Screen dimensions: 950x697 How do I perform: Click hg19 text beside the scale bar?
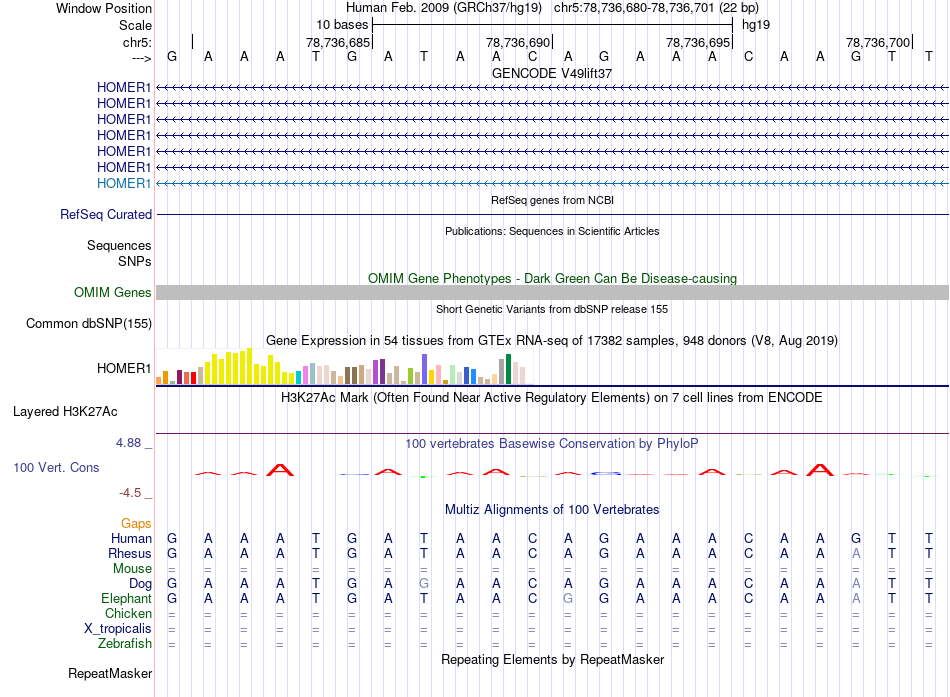756,25
